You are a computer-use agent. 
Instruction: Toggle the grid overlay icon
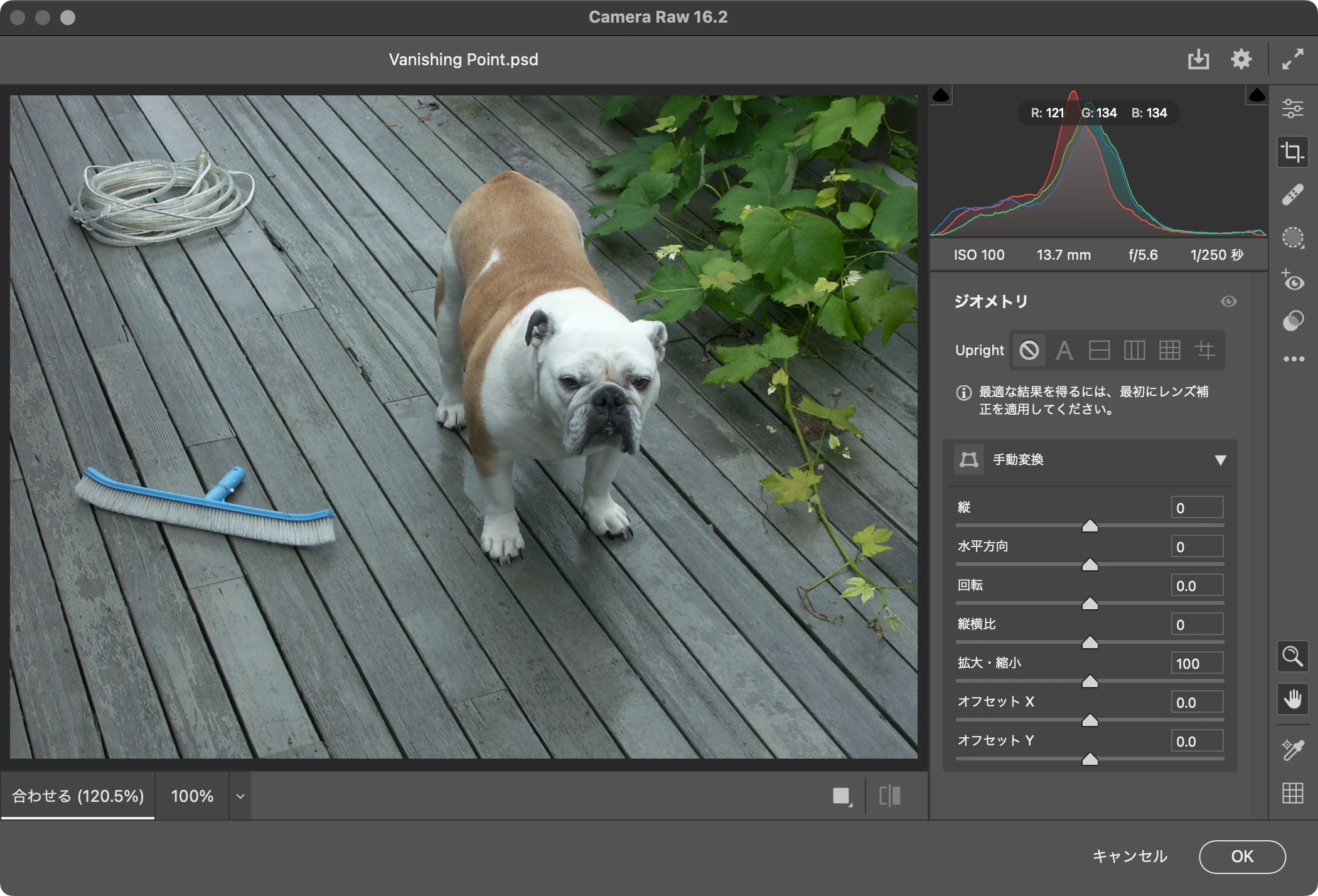tap(1292, 793)
